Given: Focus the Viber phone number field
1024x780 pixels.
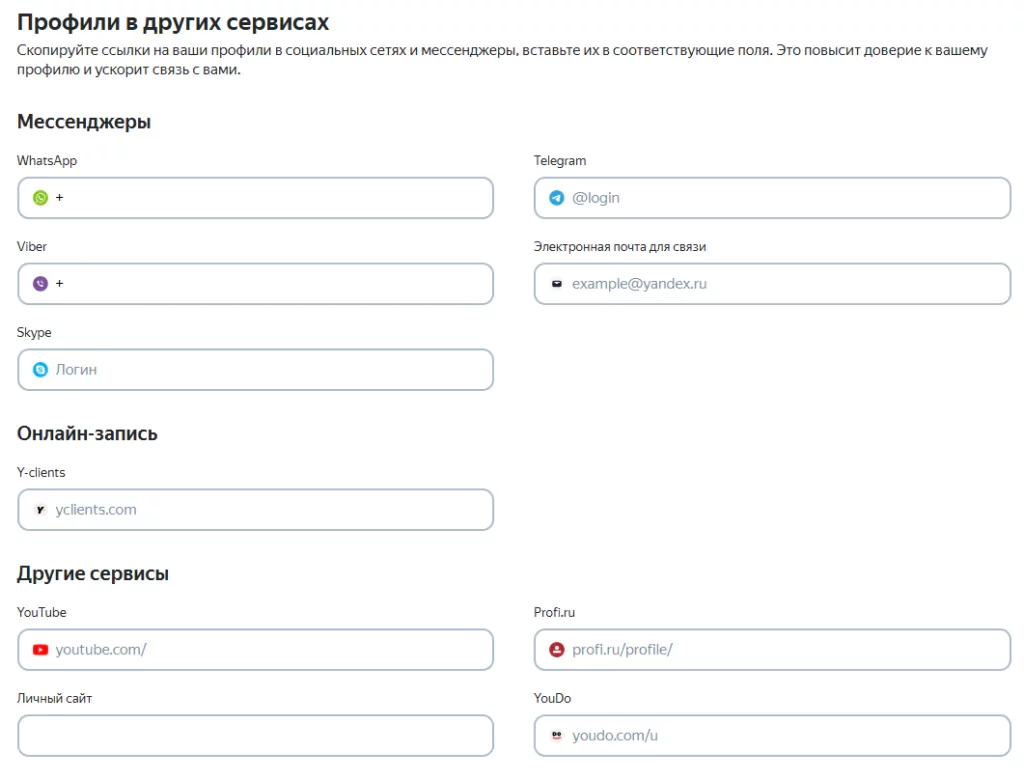Looking at the screenshot, I should pyautogui.click(x=270, y=284).
